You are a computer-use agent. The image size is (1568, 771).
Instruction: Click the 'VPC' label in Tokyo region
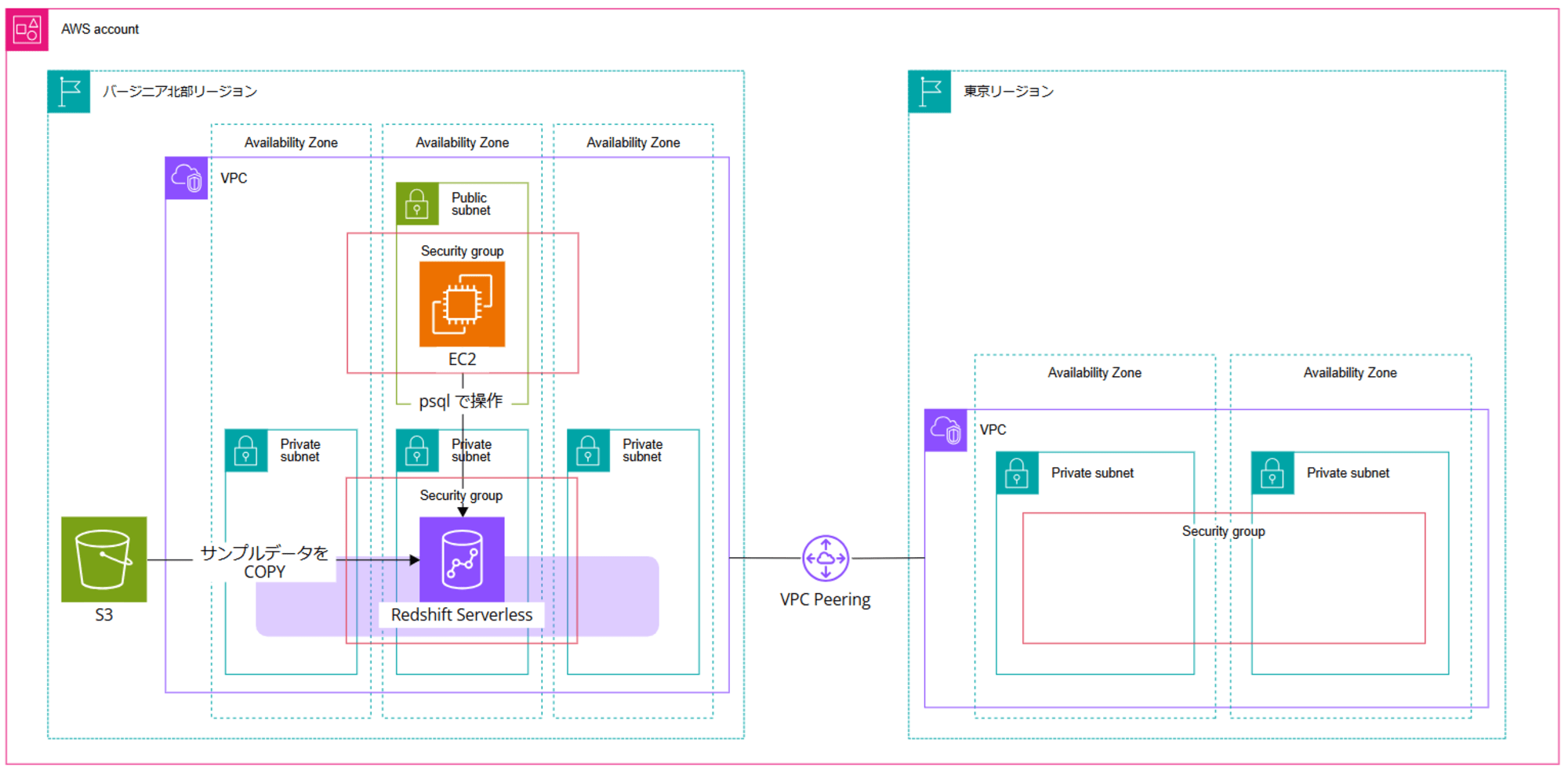pyautogui.click(x=993, y=430)
